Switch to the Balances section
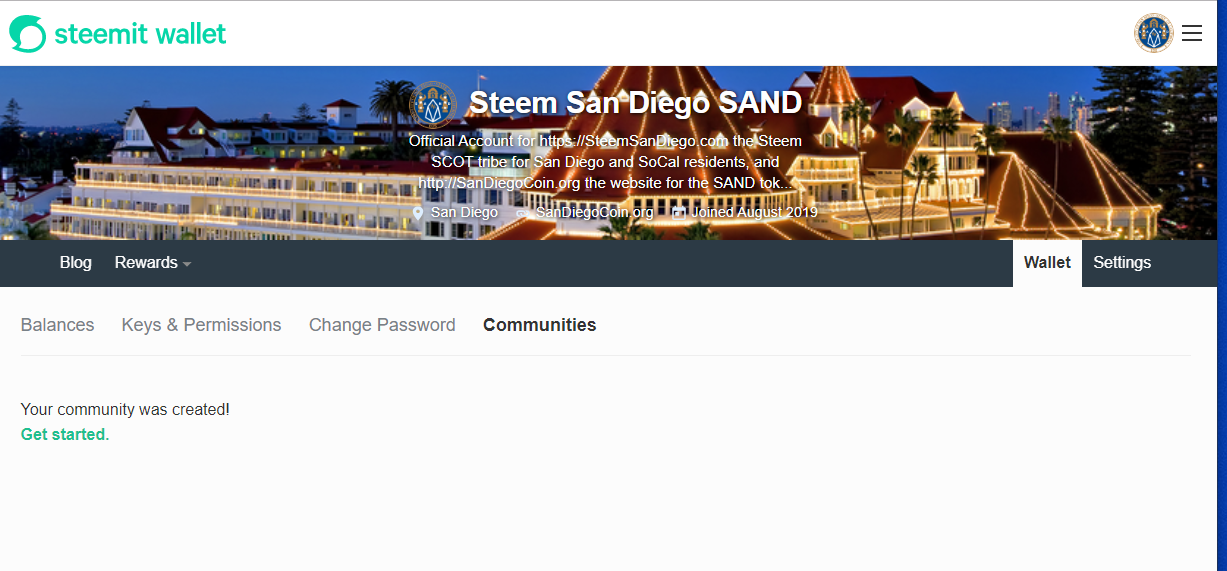 click(57, 325)
